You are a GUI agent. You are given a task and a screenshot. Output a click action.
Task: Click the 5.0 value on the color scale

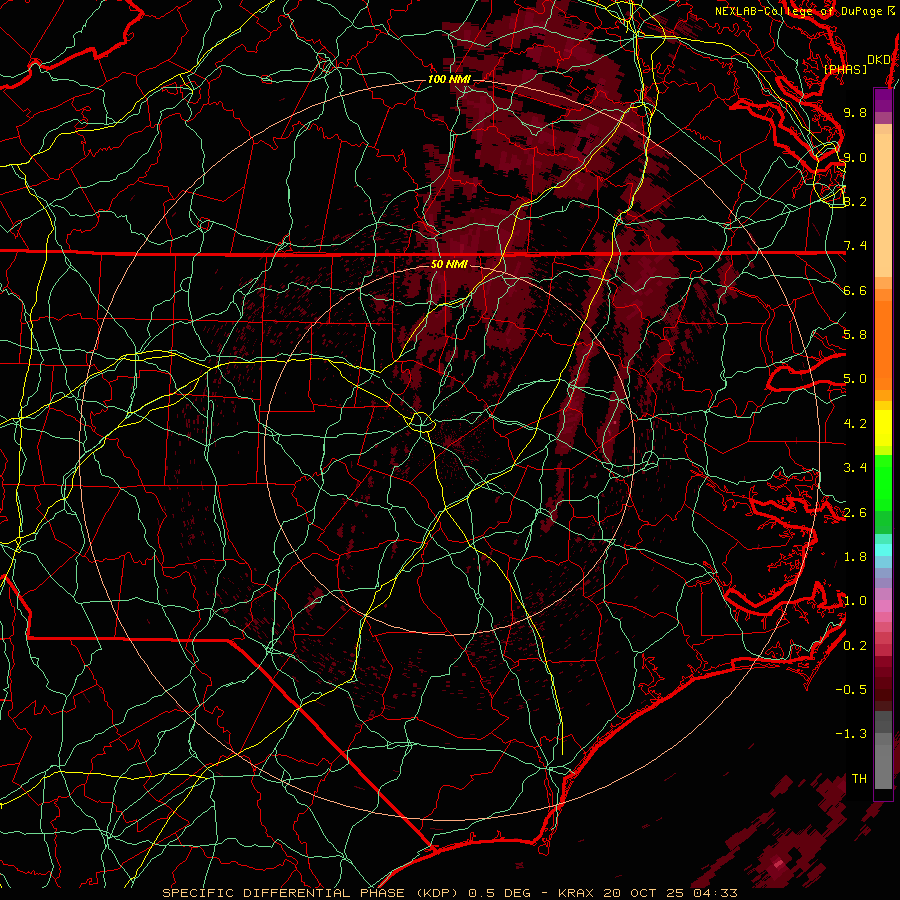coord(855,379)
